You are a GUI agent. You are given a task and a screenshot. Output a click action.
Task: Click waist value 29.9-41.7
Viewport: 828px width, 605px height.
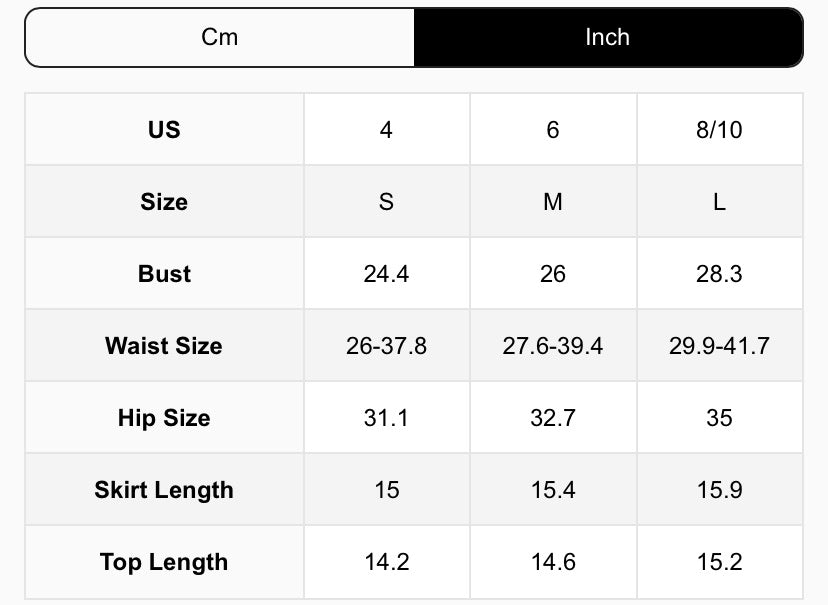[719, 346]
